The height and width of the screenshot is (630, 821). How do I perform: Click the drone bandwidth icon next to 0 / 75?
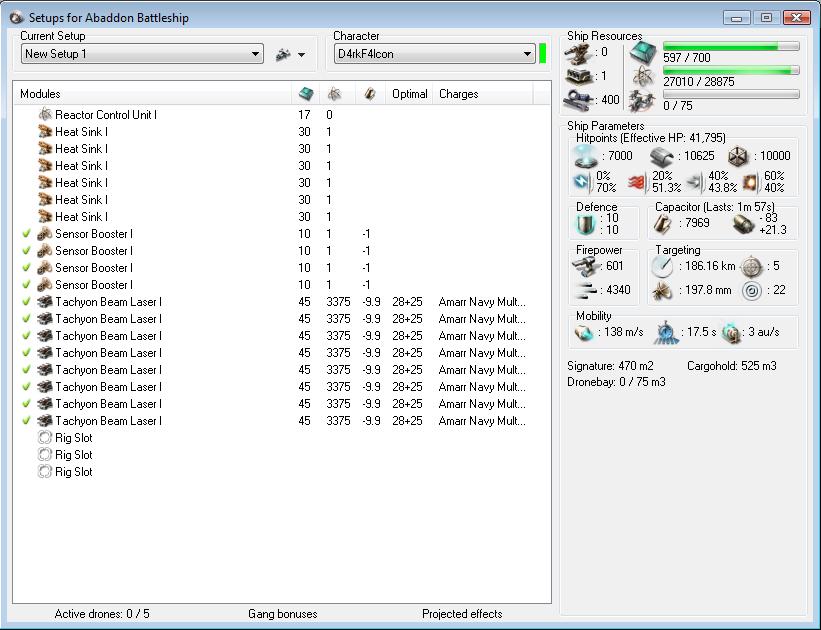tap(642, 101)
